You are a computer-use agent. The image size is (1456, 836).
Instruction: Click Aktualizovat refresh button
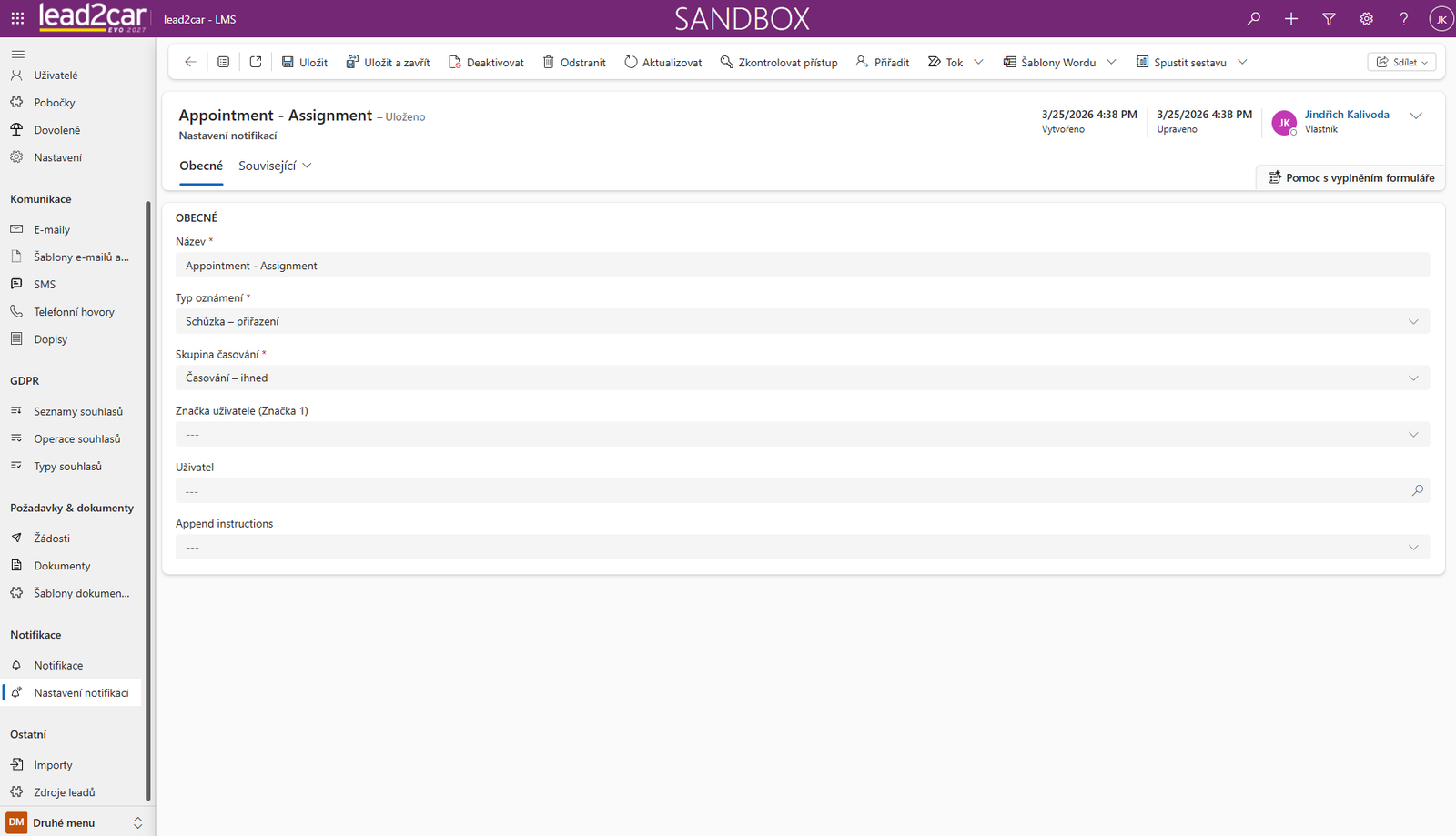click(663, 62)
